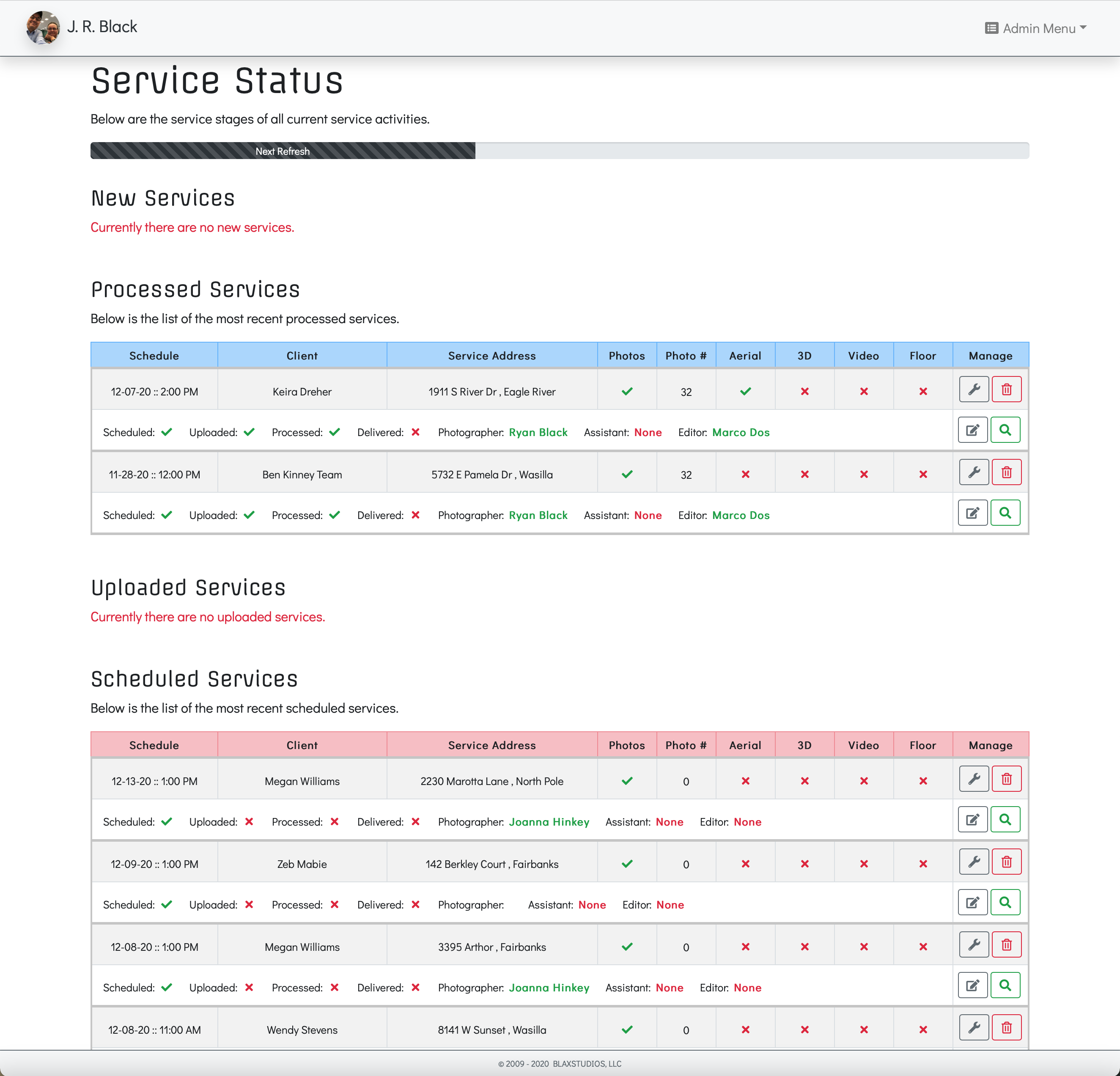Click Client column header in Scheduled Services
Image resolution: width=1120 pixels, height=1076 pixels.
(302, 745)
